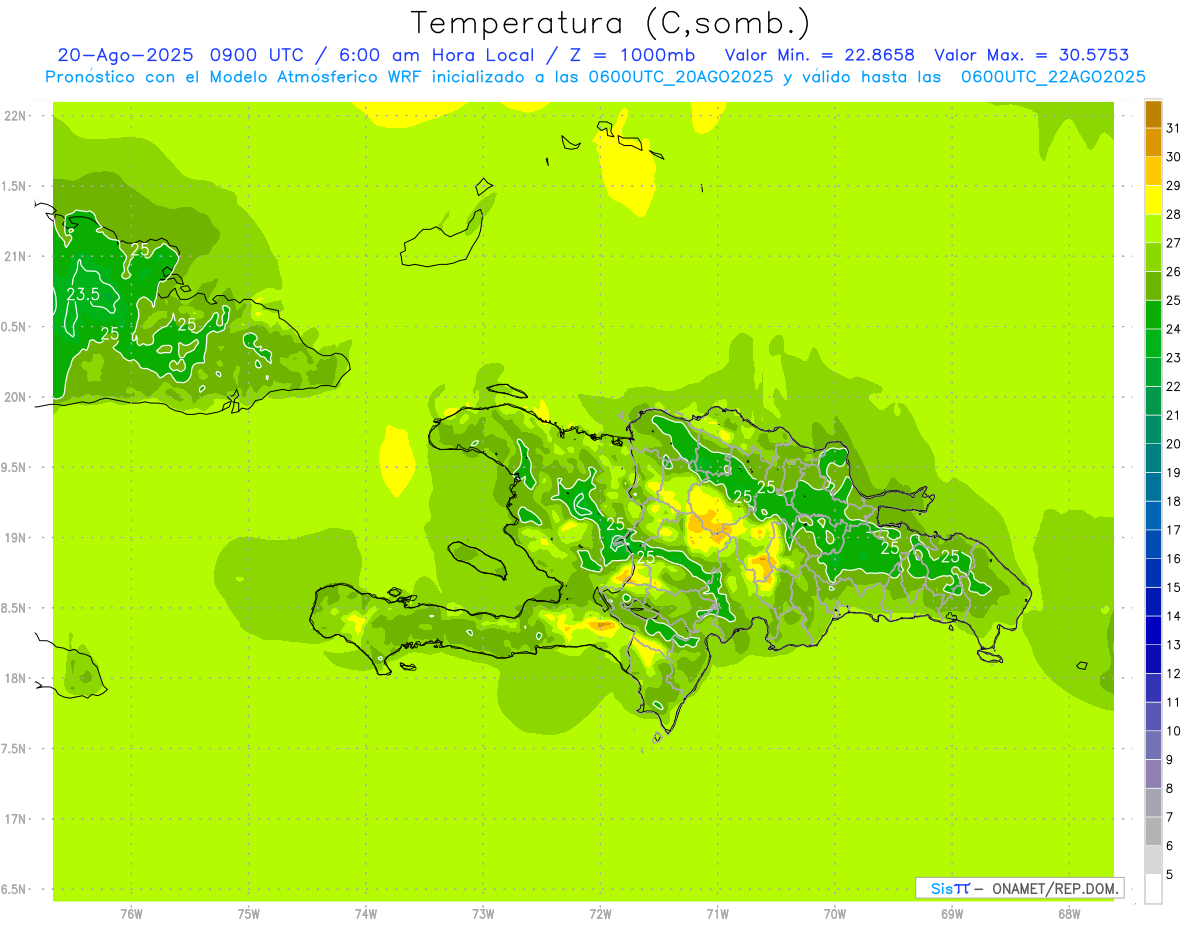Click 'Valor Min. = 22.8658' text

tap(820, 55)
